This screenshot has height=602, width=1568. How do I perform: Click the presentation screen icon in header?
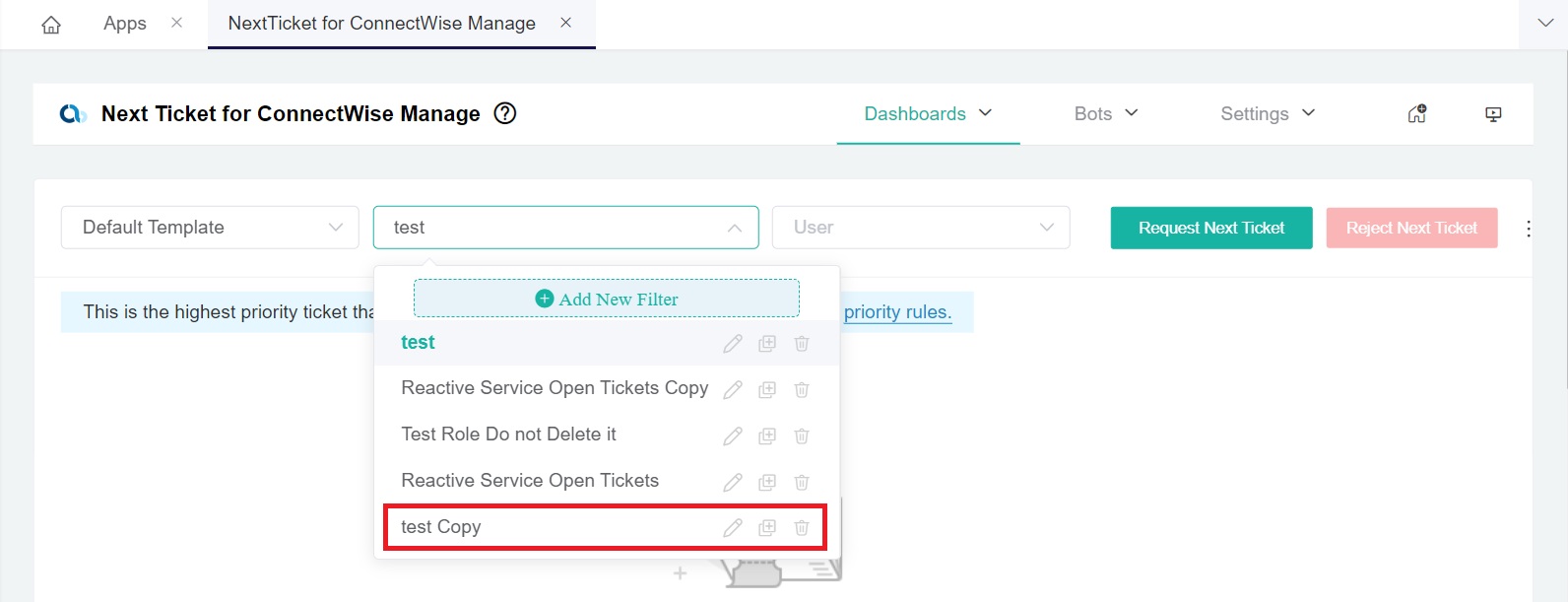tap(1493, 114)
